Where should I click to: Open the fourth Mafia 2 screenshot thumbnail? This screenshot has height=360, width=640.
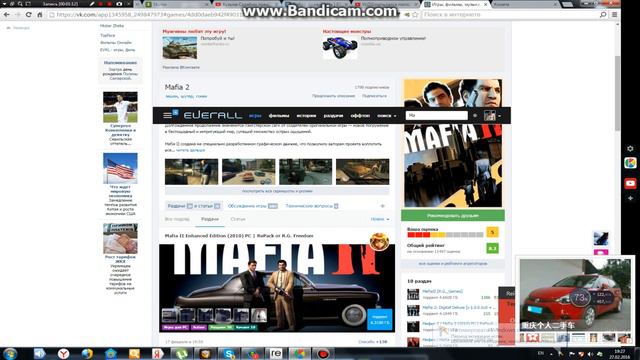pyautogui.click(x=362, y=172)
